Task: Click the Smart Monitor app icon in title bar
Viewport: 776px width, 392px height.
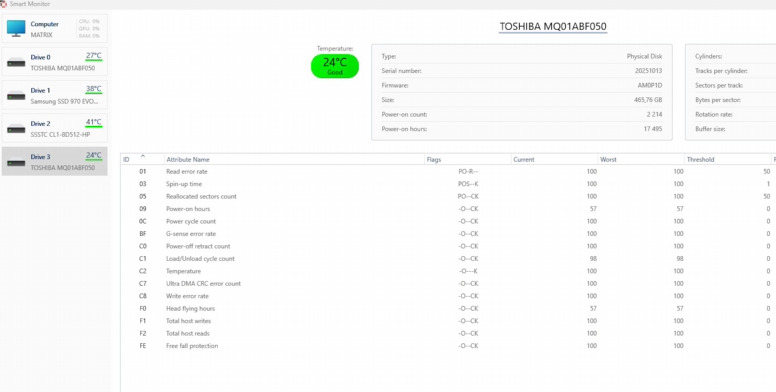Action: [3, 4]
